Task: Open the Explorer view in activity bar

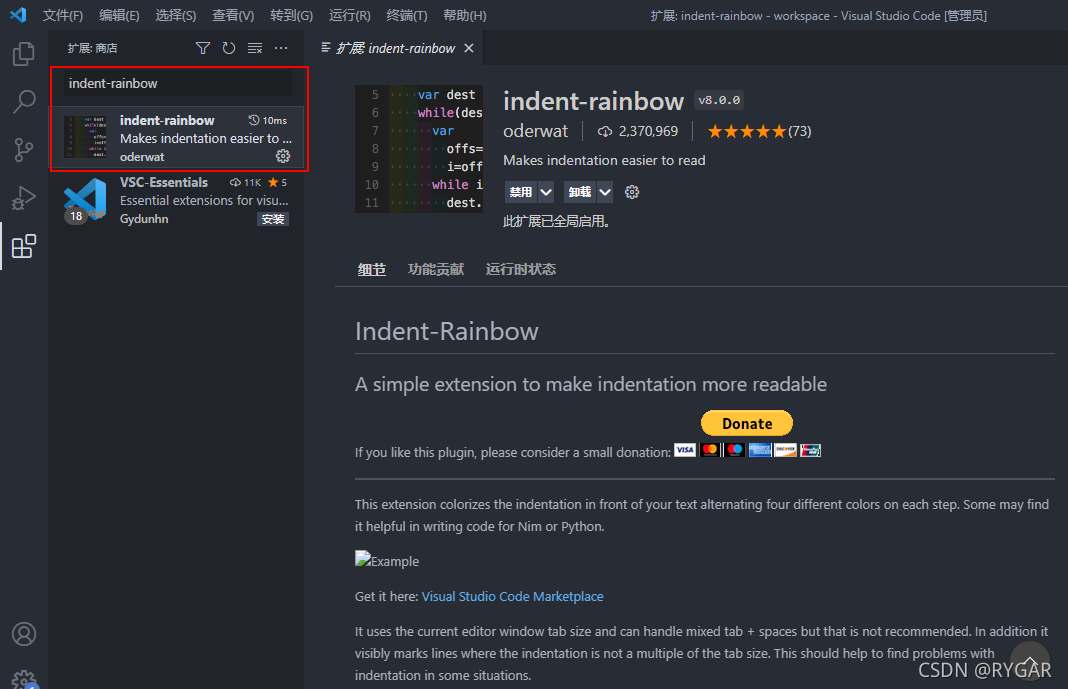Action: pyautogui.click(x=24, y=54)
